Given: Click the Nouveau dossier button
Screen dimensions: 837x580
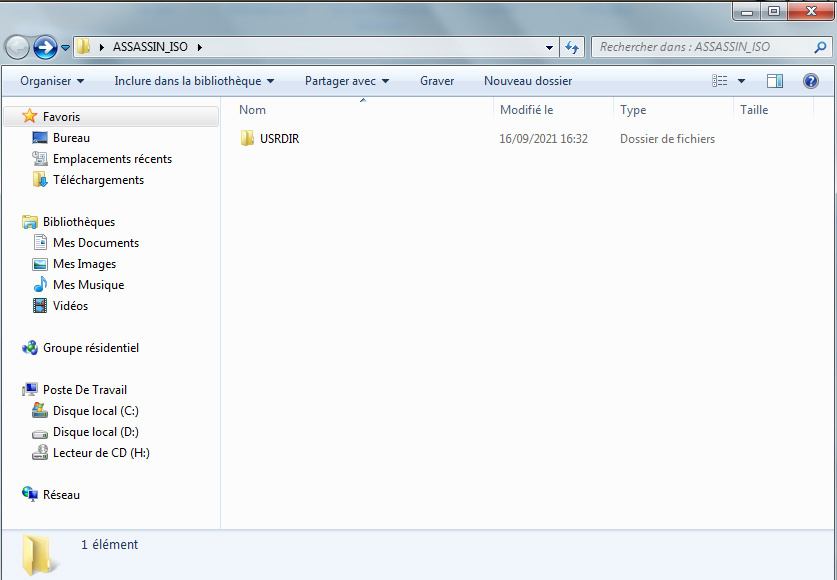Looking at the screenshot, I should pos(528,81).
